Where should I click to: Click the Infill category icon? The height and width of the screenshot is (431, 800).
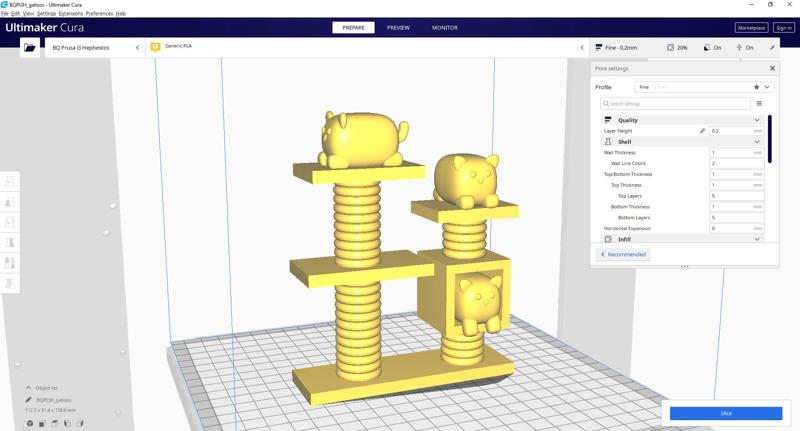click(x=608, y=239)
